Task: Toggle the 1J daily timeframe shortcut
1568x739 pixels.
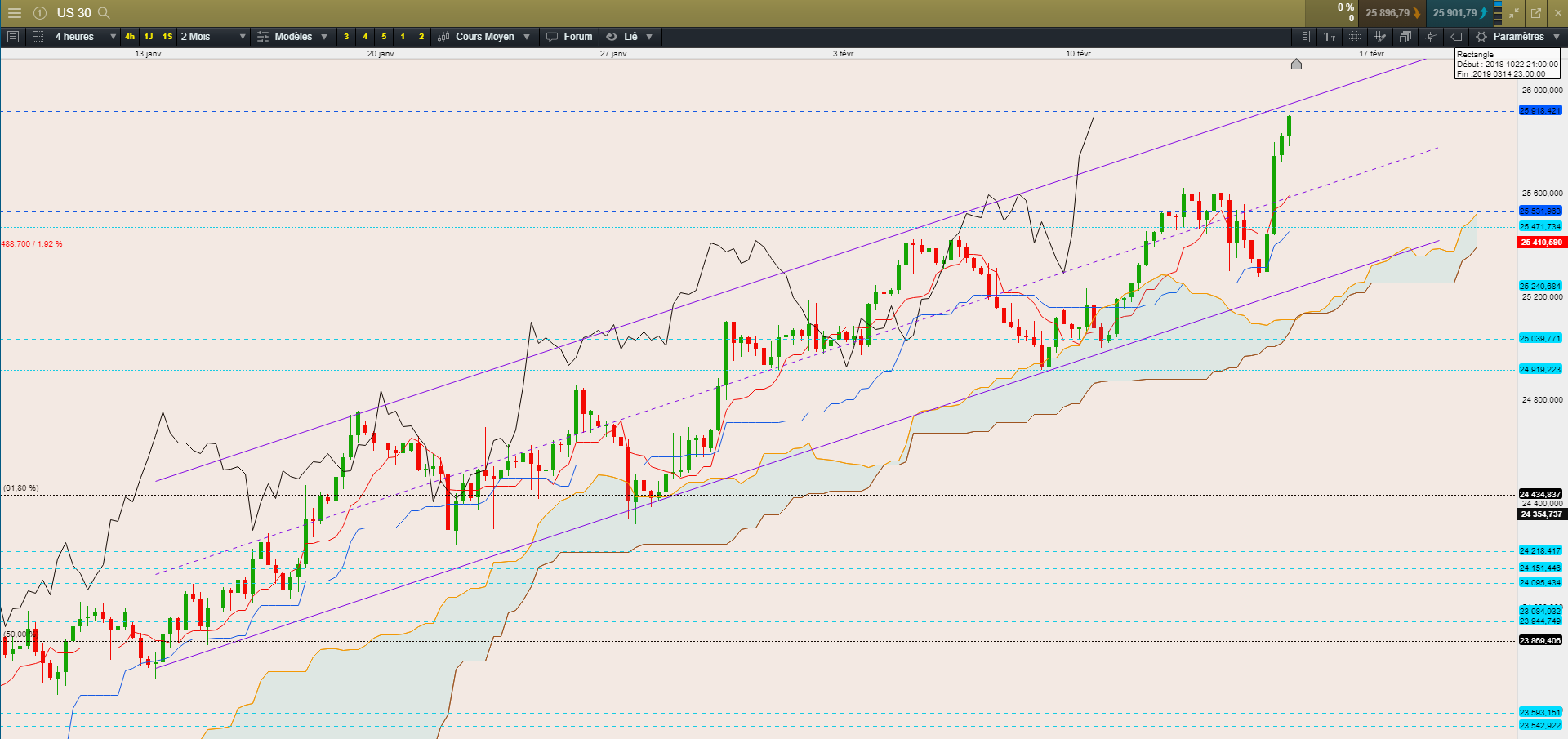Action: (x=149, y=37)
